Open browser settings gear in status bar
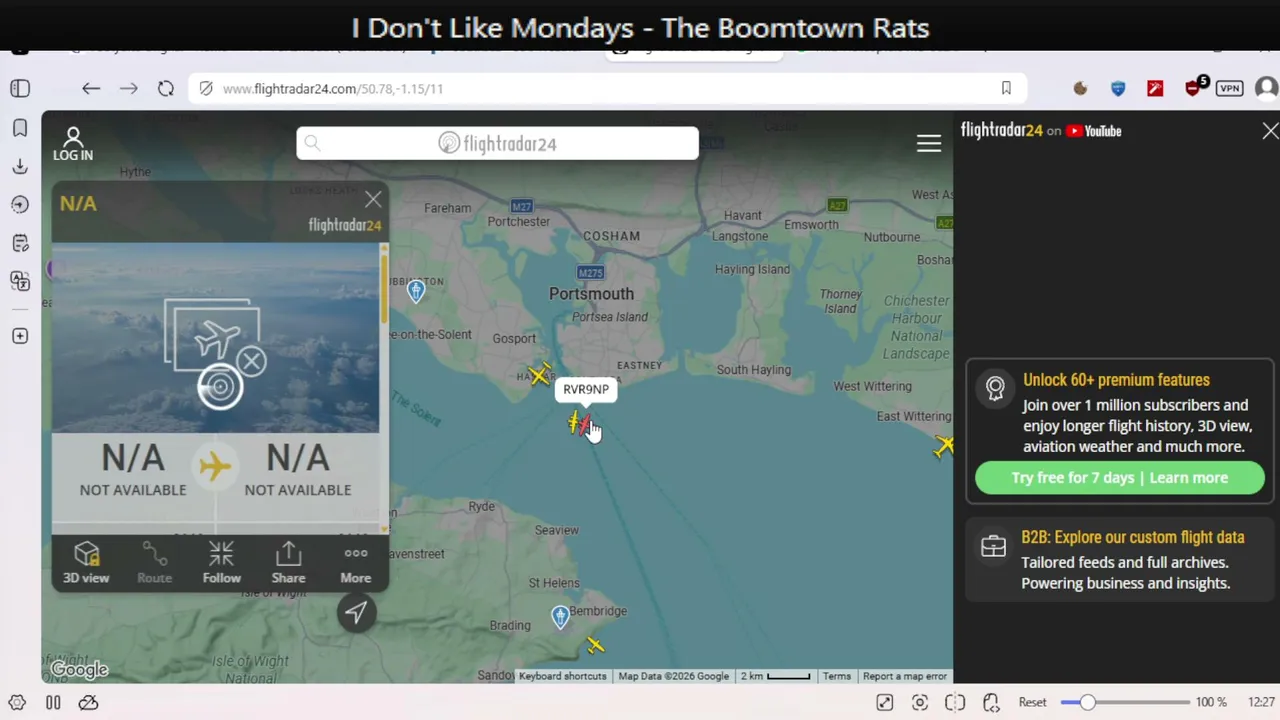 click(17, 702)
